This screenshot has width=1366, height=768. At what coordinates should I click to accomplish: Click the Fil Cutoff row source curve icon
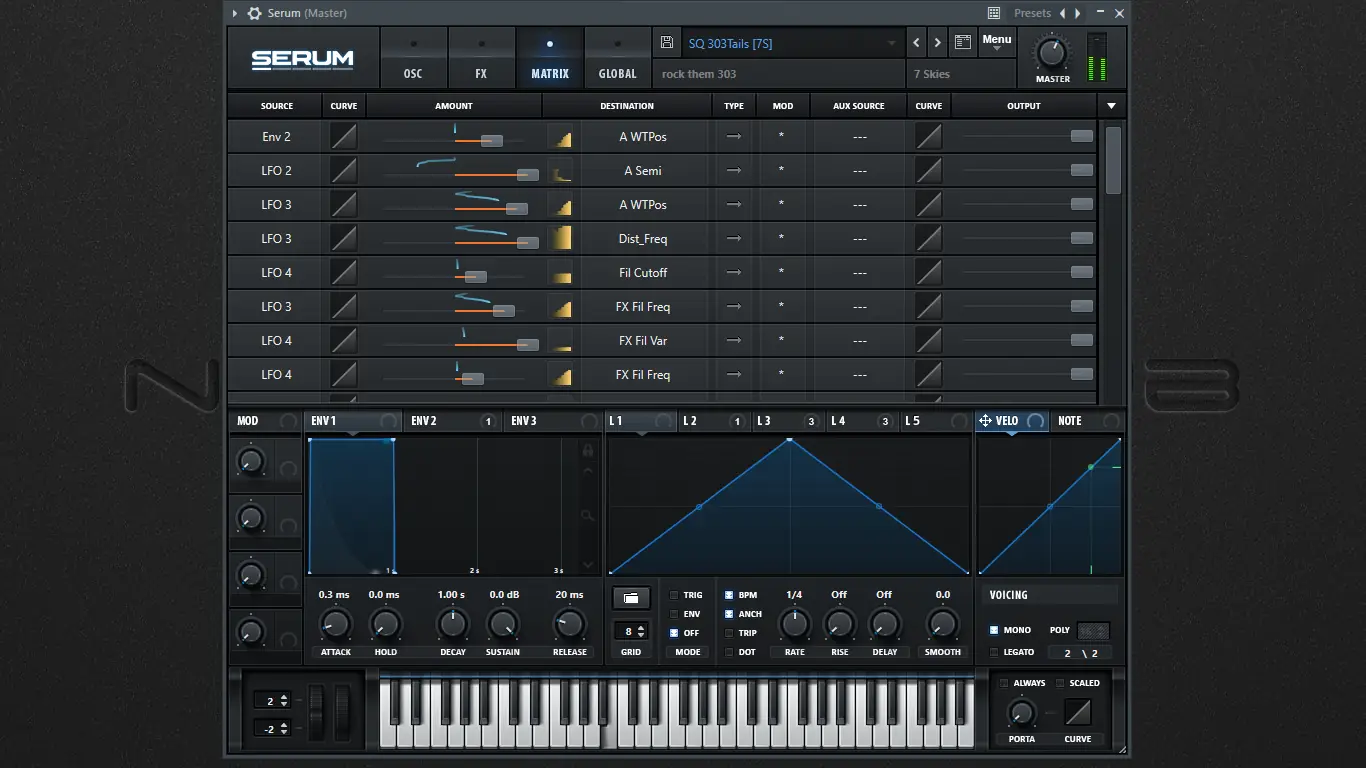point(344,273)
